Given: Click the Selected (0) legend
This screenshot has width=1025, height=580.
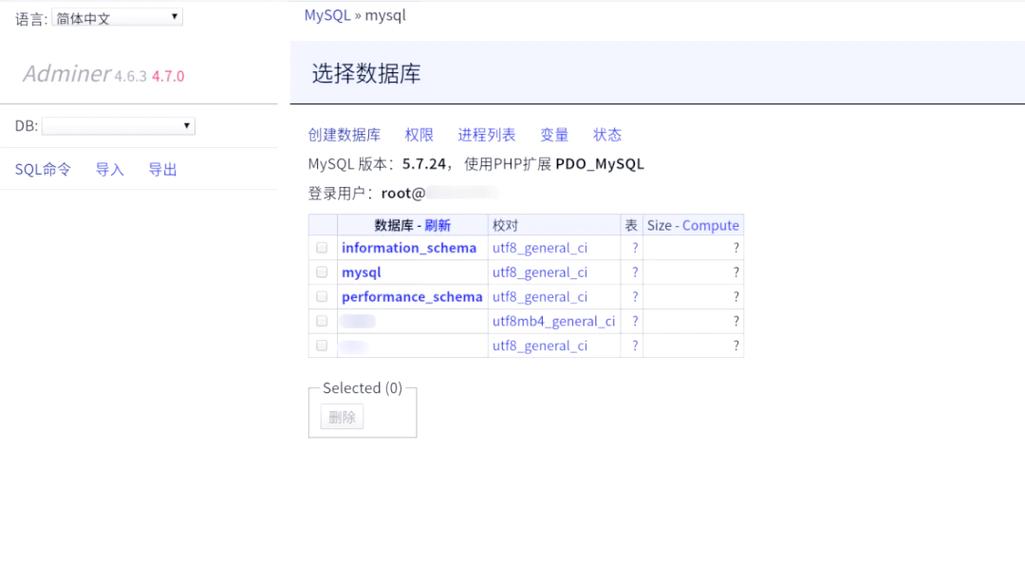Looking at the screenshot, I should [x=362, y=388].
